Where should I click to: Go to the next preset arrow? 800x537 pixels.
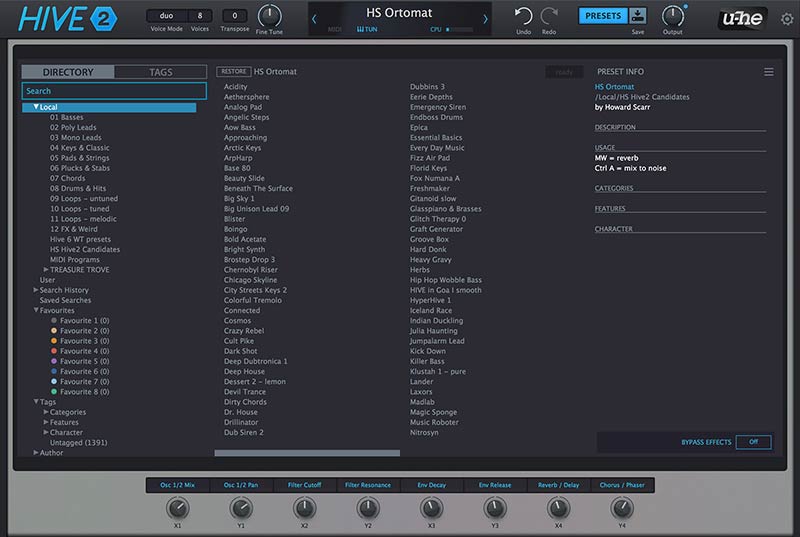coord(485,19)
